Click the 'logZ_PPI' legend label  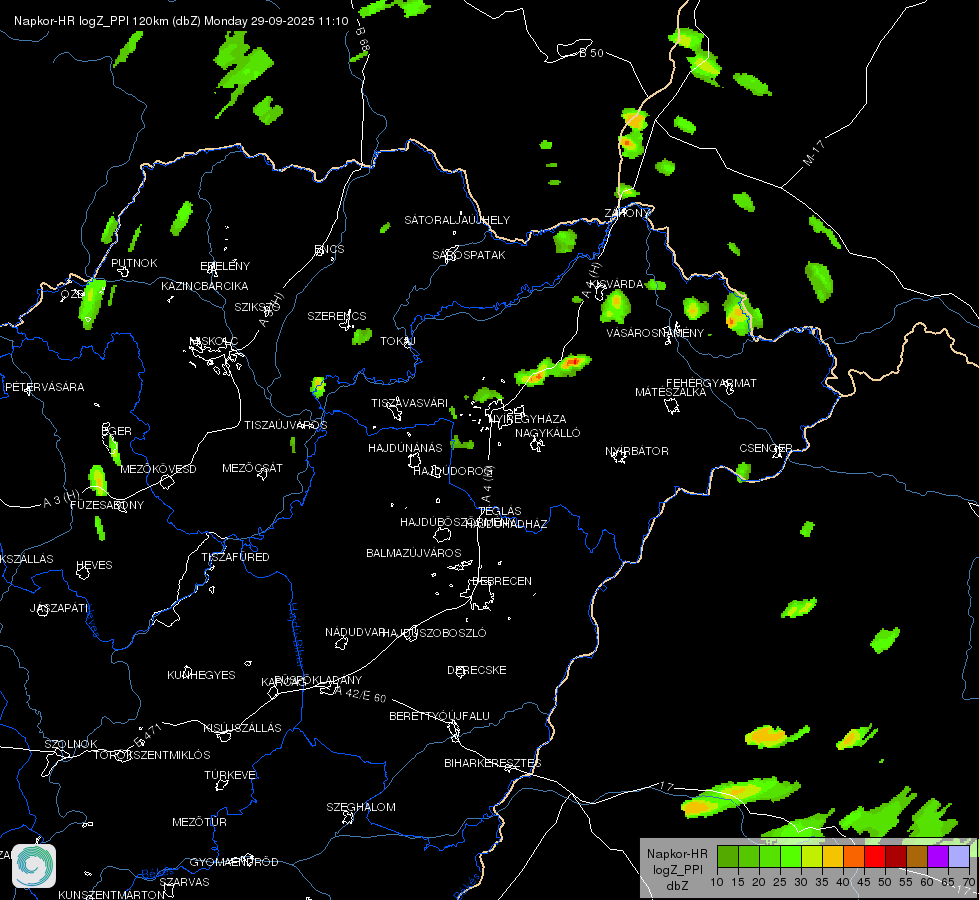pyautogui.click(x=677, y=870)
